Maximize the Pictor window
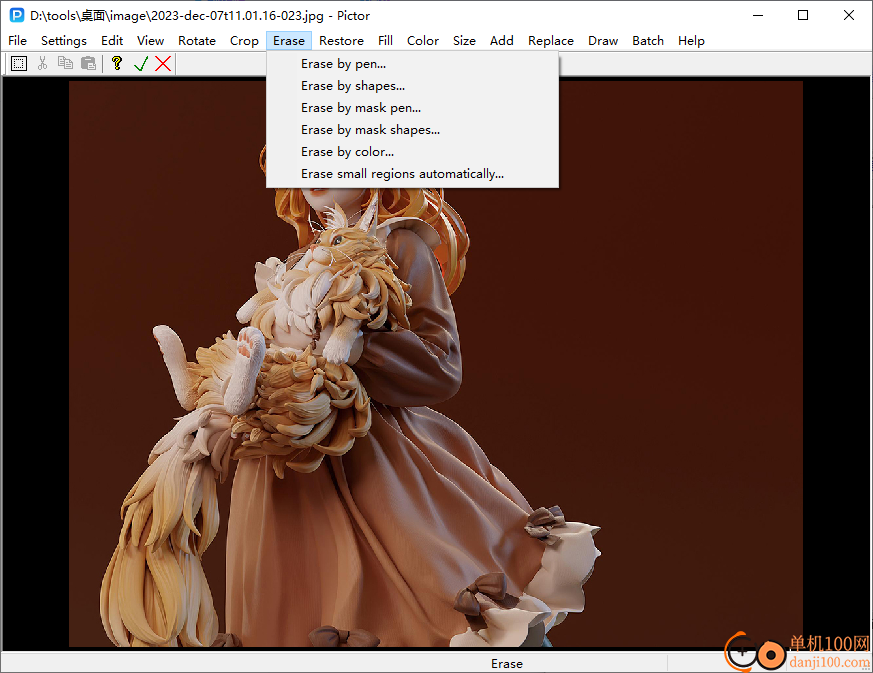This screenshot has height=673, width=873. (803, 15)
